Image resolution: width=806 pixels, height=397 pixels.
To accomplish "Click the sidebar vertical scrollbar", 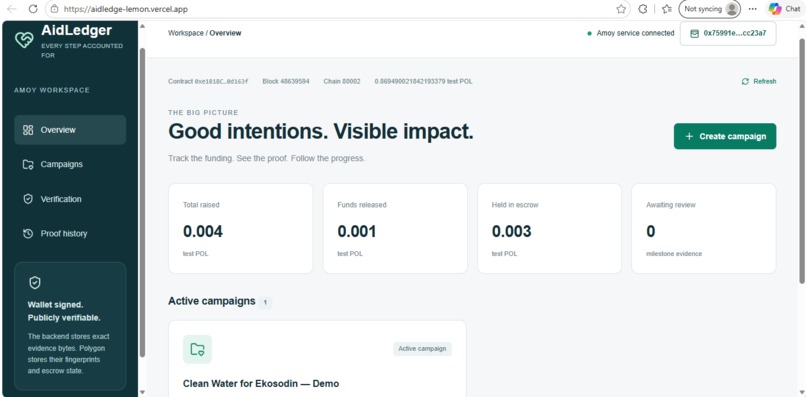I will coord(142,203).
